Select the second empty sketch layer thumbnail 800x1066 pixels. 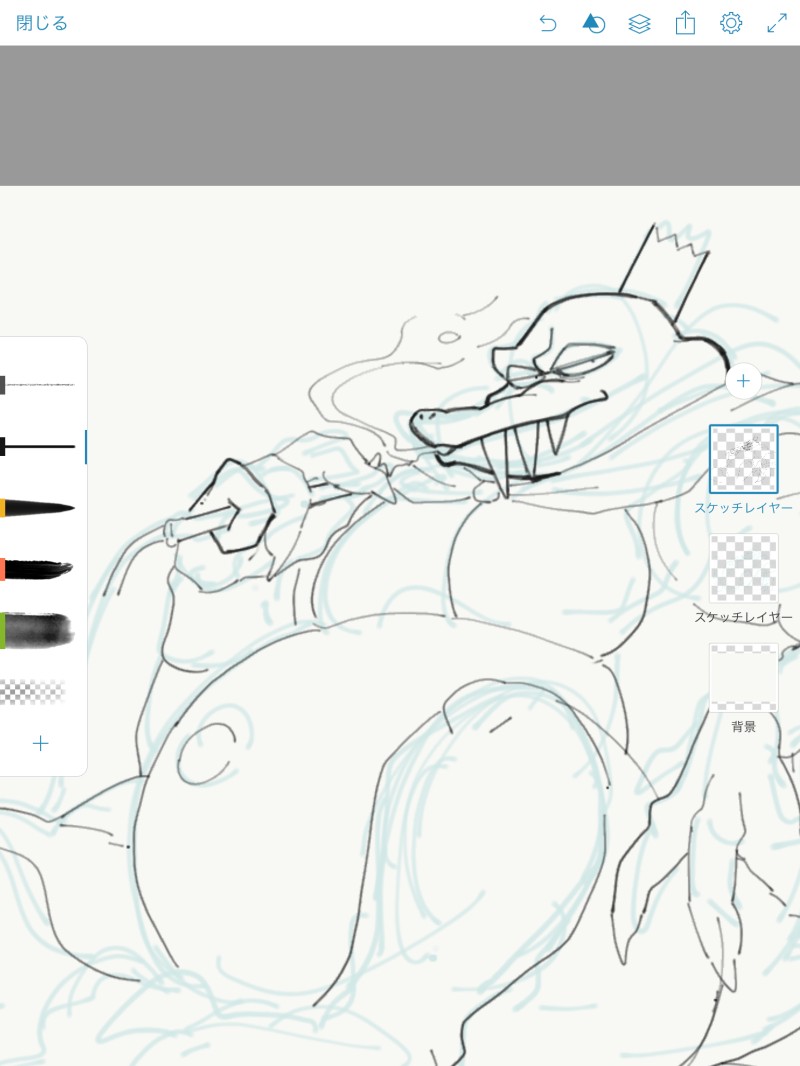click(744, 568)
